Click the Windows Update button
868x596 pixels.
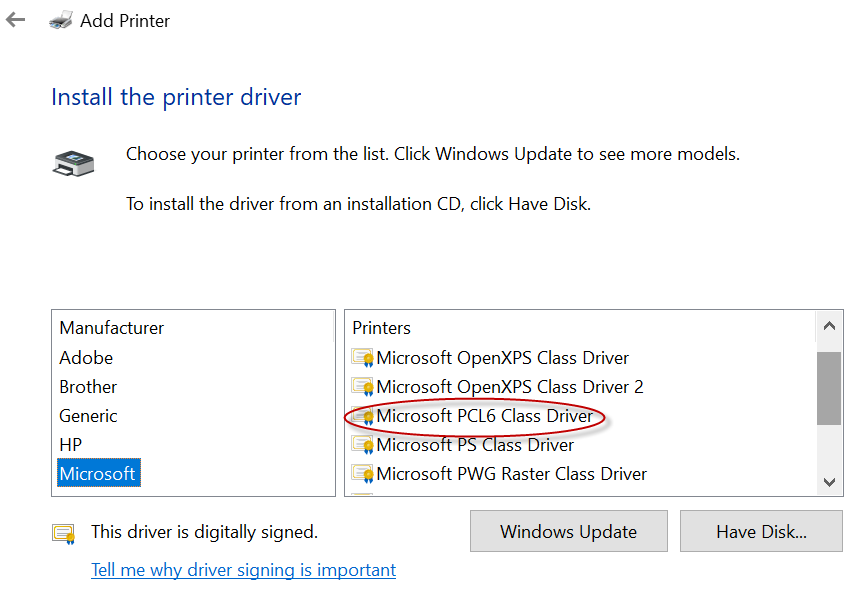pyautogui.click(x=569, y=531)
